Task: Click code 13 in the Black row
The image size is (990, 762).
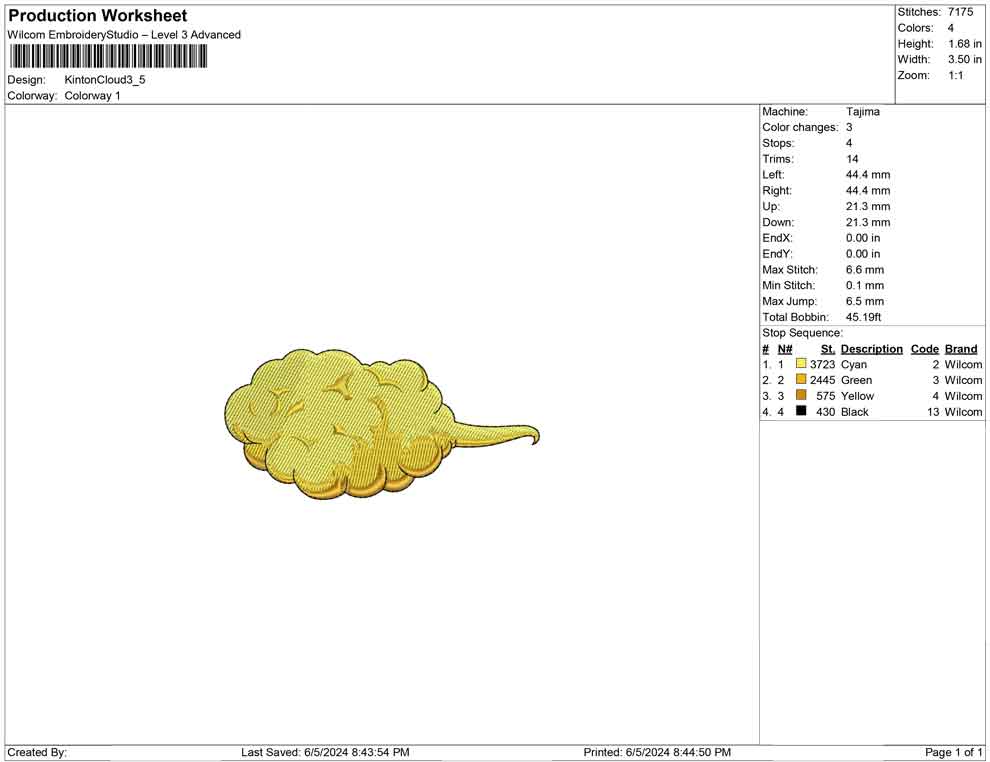Action: [x=933, y=412]
